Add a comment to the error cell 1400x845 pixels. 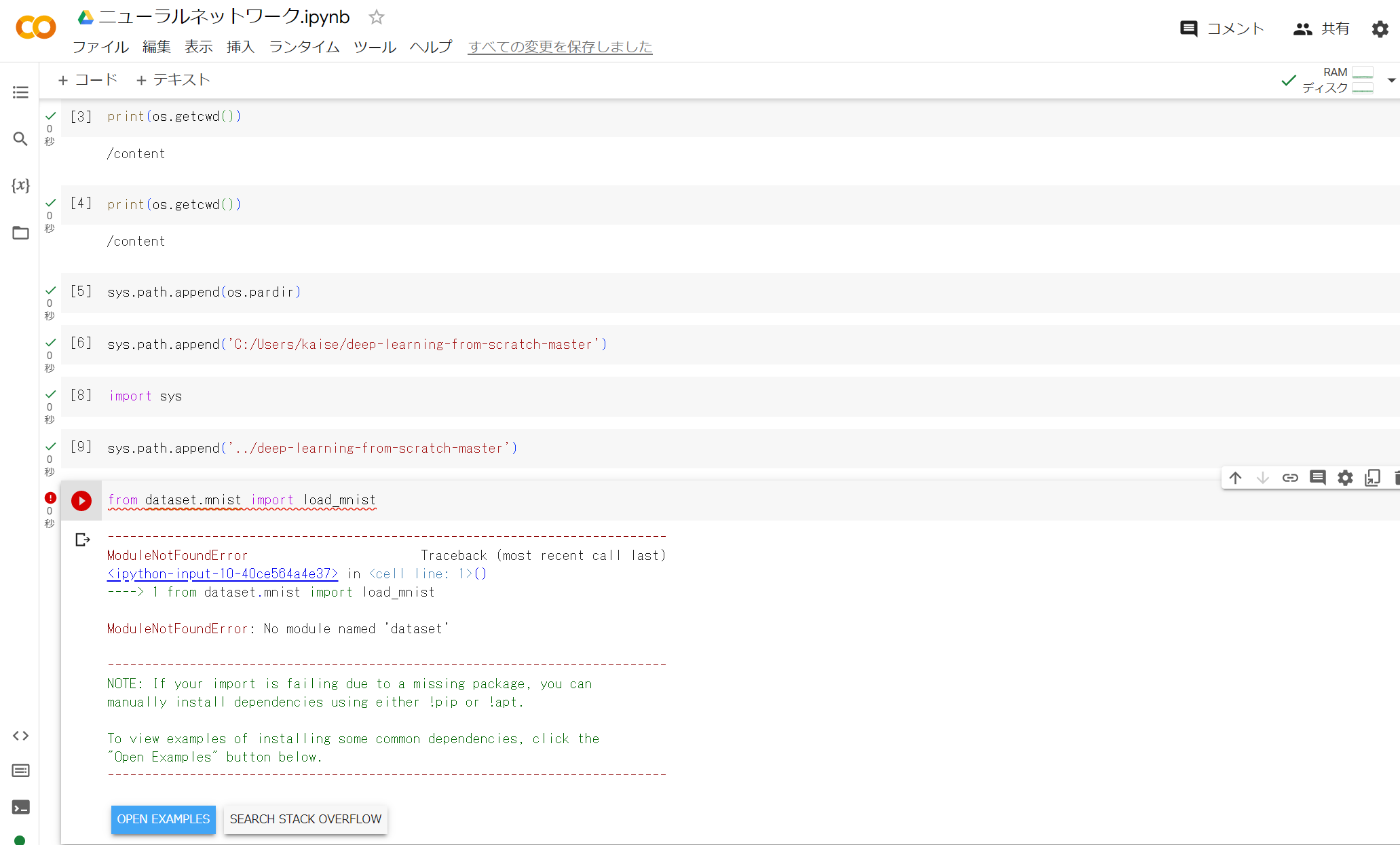tap(1317, 478)
